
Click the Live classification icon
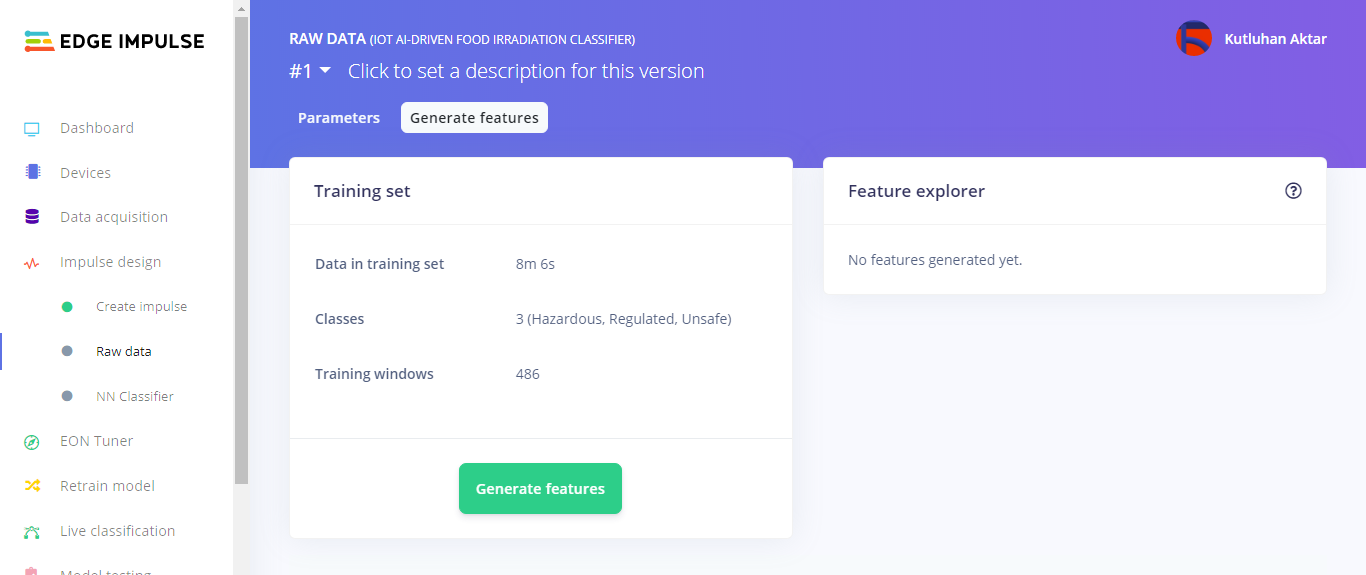point(32,531)
